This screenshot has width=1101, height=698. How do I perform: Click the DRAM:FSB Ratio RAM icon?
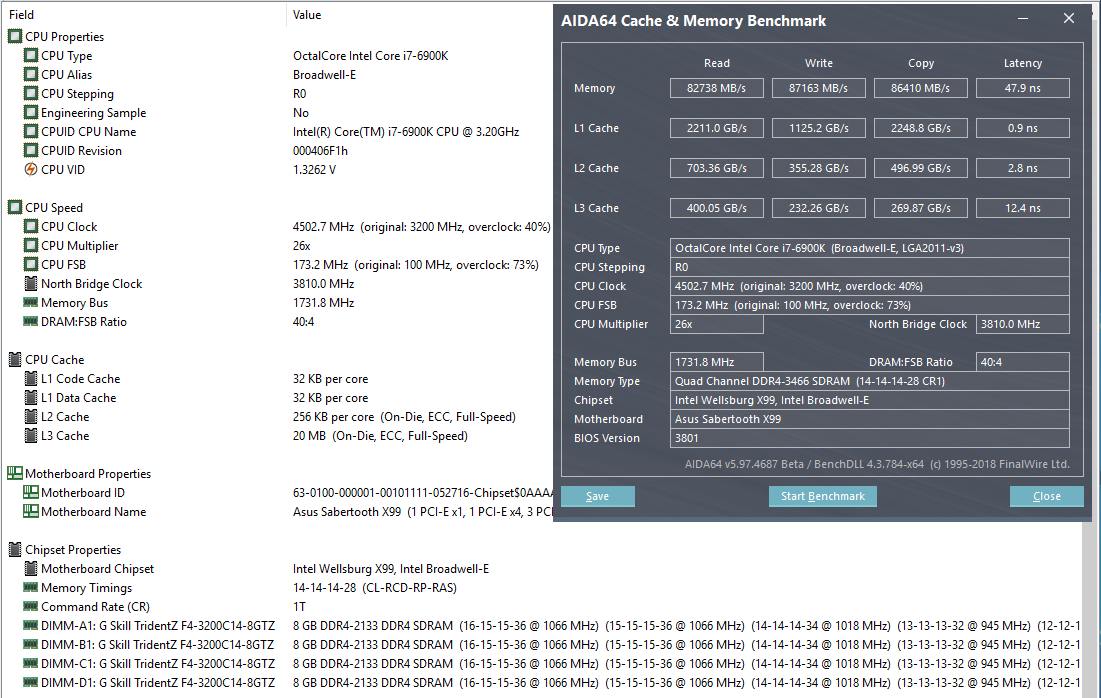31,321
